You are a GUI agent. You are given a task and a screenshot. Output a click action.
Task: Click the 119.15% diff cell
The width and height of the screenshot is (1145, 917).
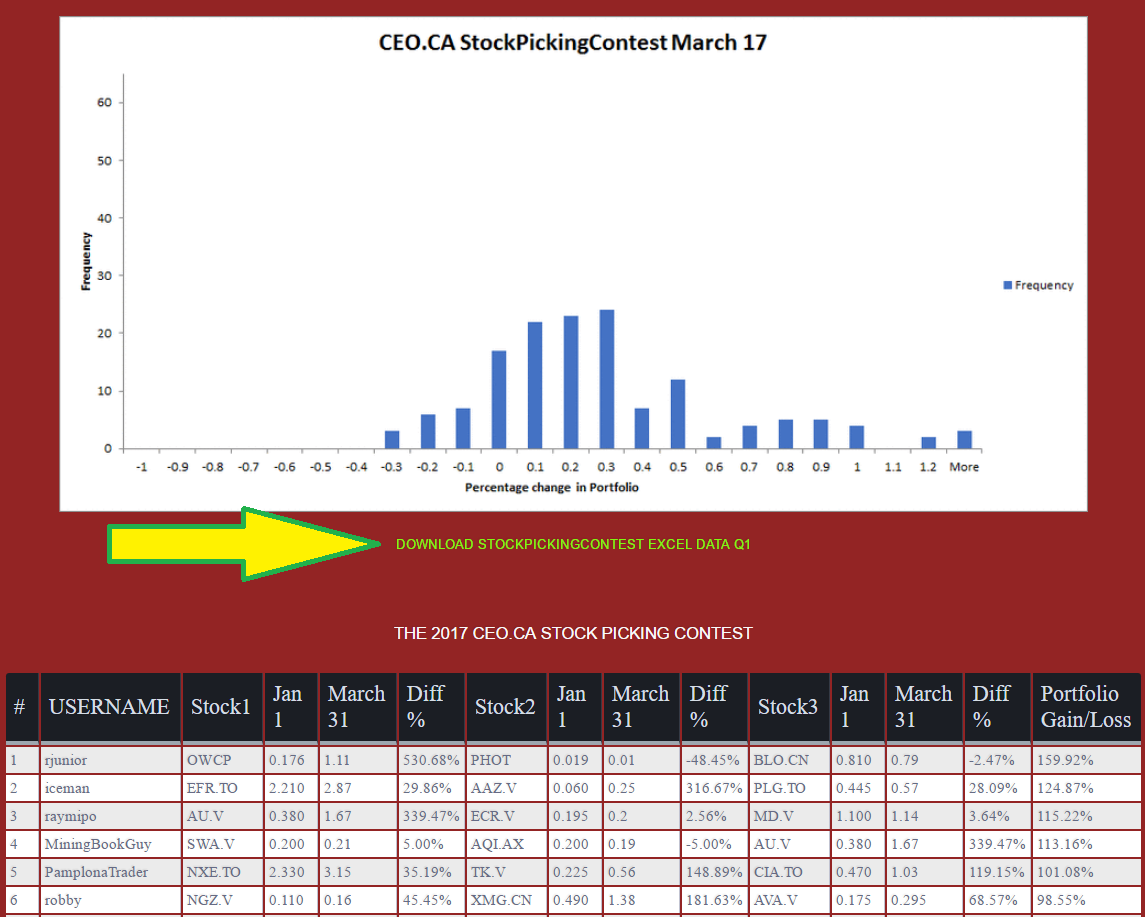pyautogui.click(x=997, y=872)
